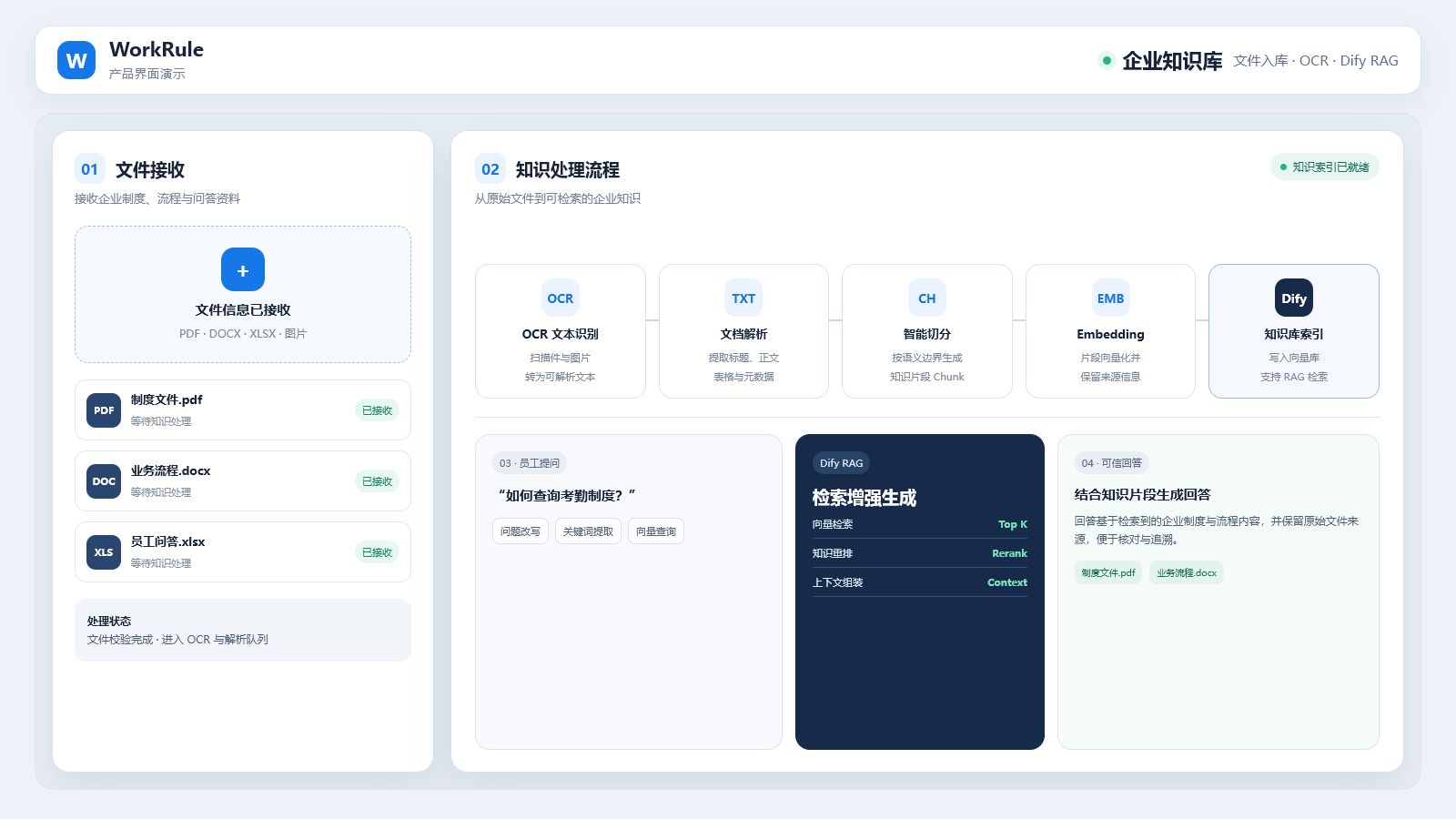This screenshot has width=1456, height=819.
Task: Click the PDF · DOCX · XLSX · 图片 format text
Action: (243, 333)
